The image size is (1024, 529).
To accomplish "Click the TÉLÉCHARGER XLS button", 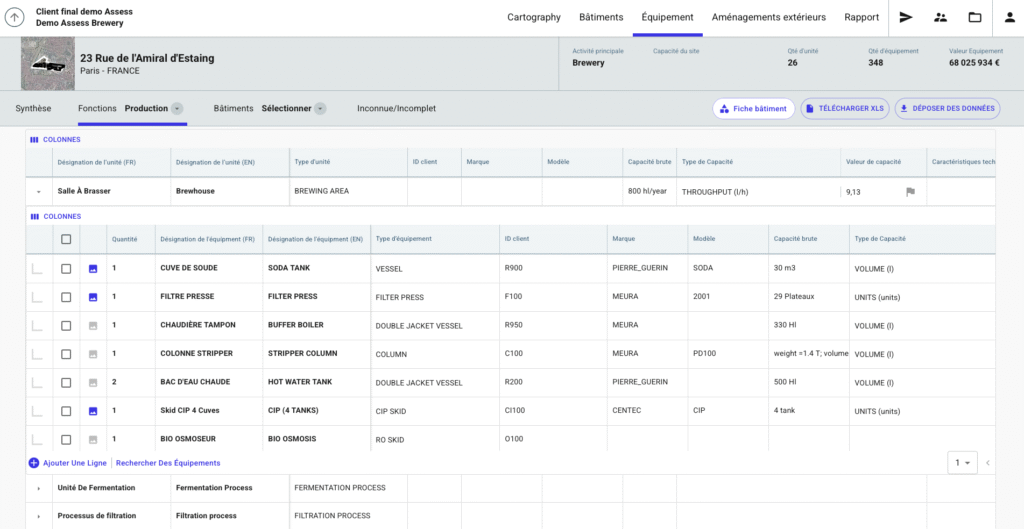I will (844, 108).
